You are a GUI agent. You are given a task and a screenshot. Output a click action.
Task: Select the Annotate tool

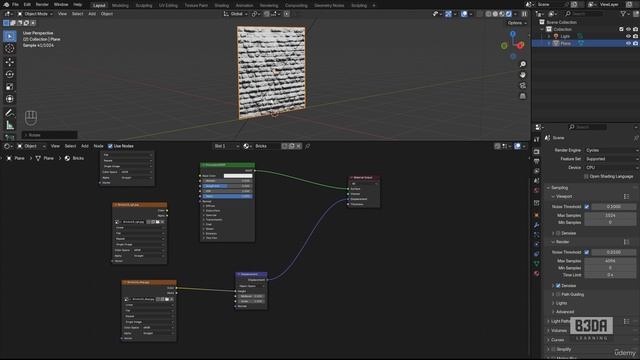10,113
